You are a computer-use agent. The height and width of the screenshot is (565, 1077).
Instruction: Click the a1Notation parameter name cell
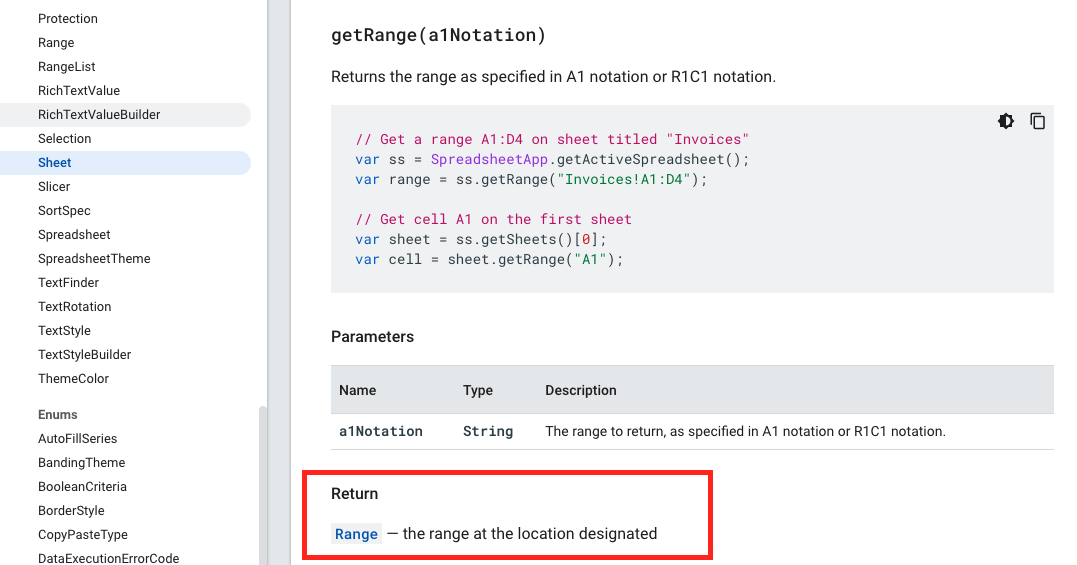pos(381,431)
